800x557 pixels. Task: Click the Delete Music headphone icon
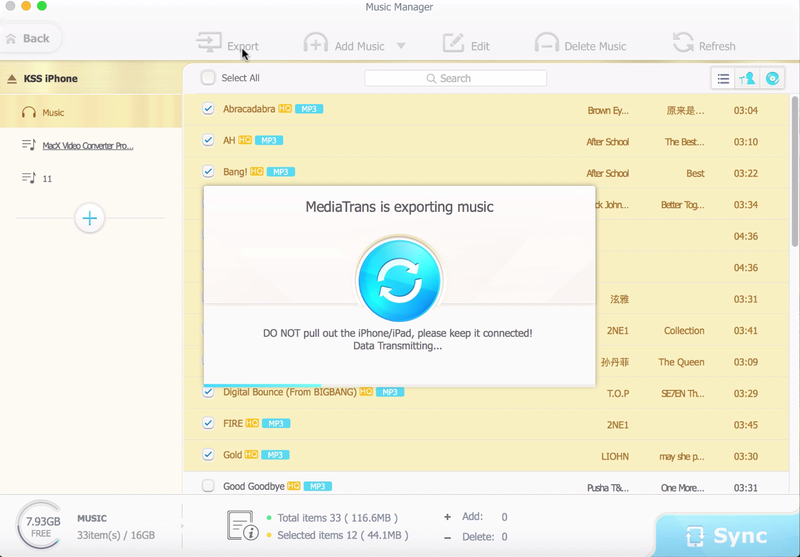pos(546,43)
